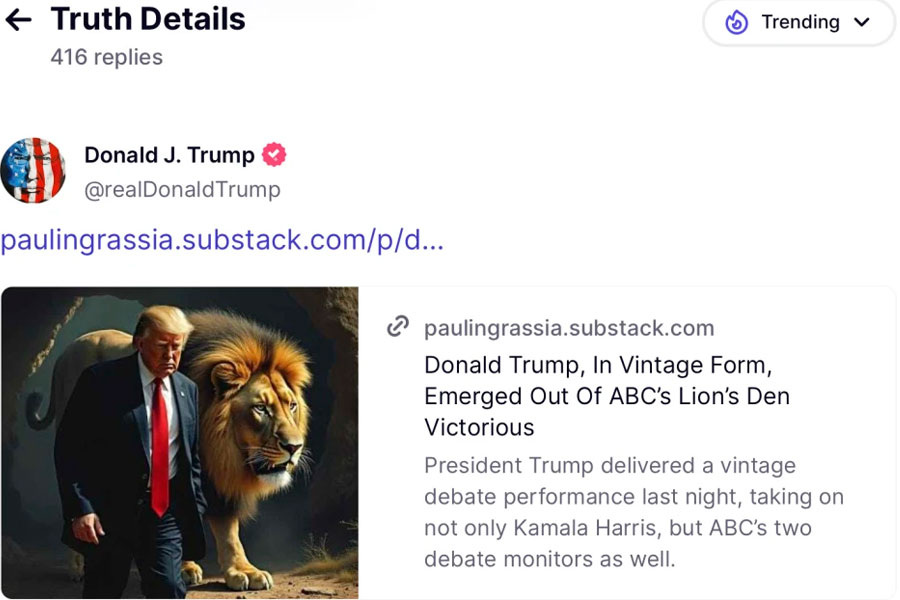Click the back arrow icon
The height and width of the screenshot is (600, 900).
click(x=19, y=20)
